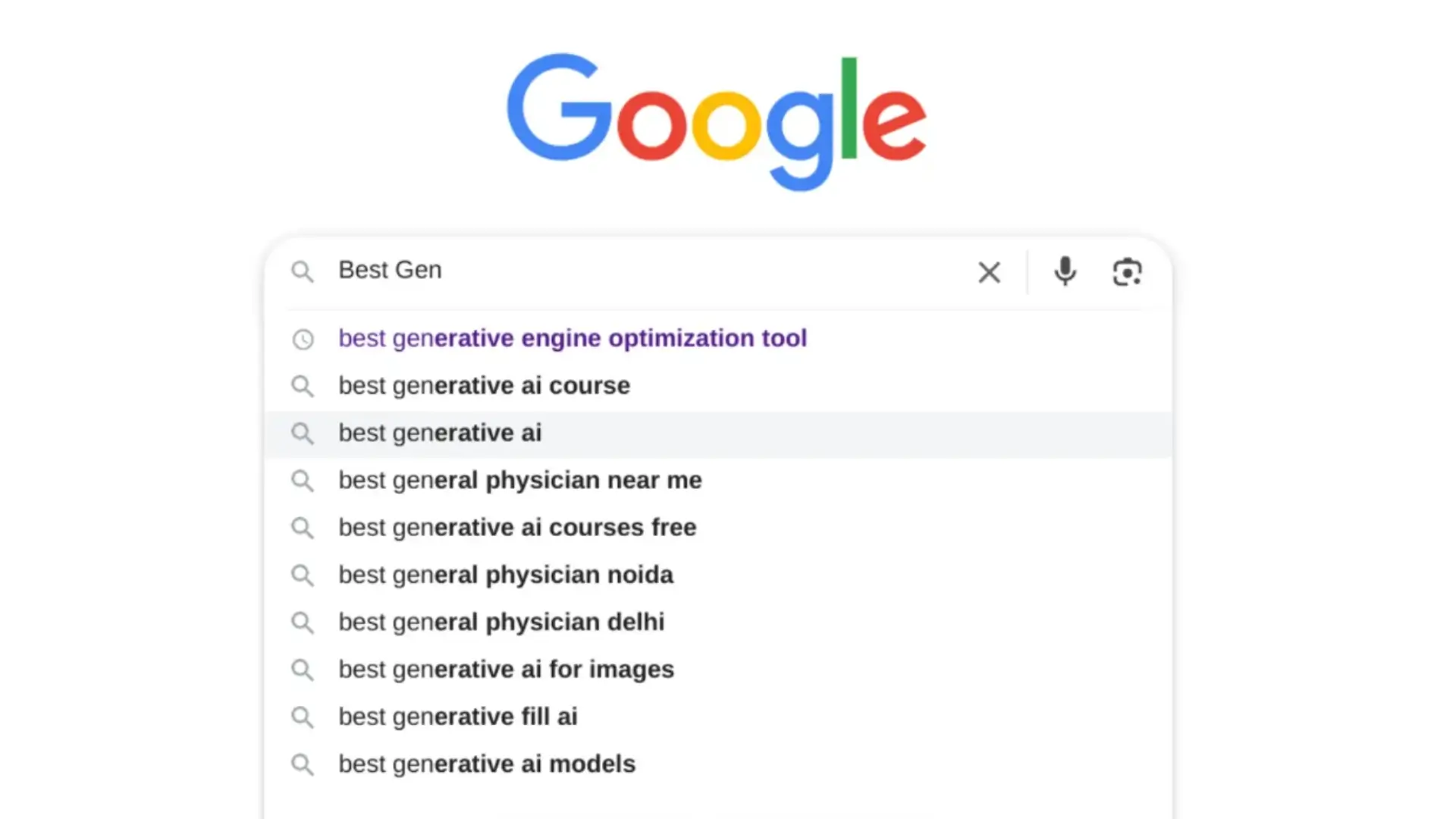The image size is (1456, 819).
Task: Click the search magnifier icon in the search bar
Action: (x=303, y=271)
